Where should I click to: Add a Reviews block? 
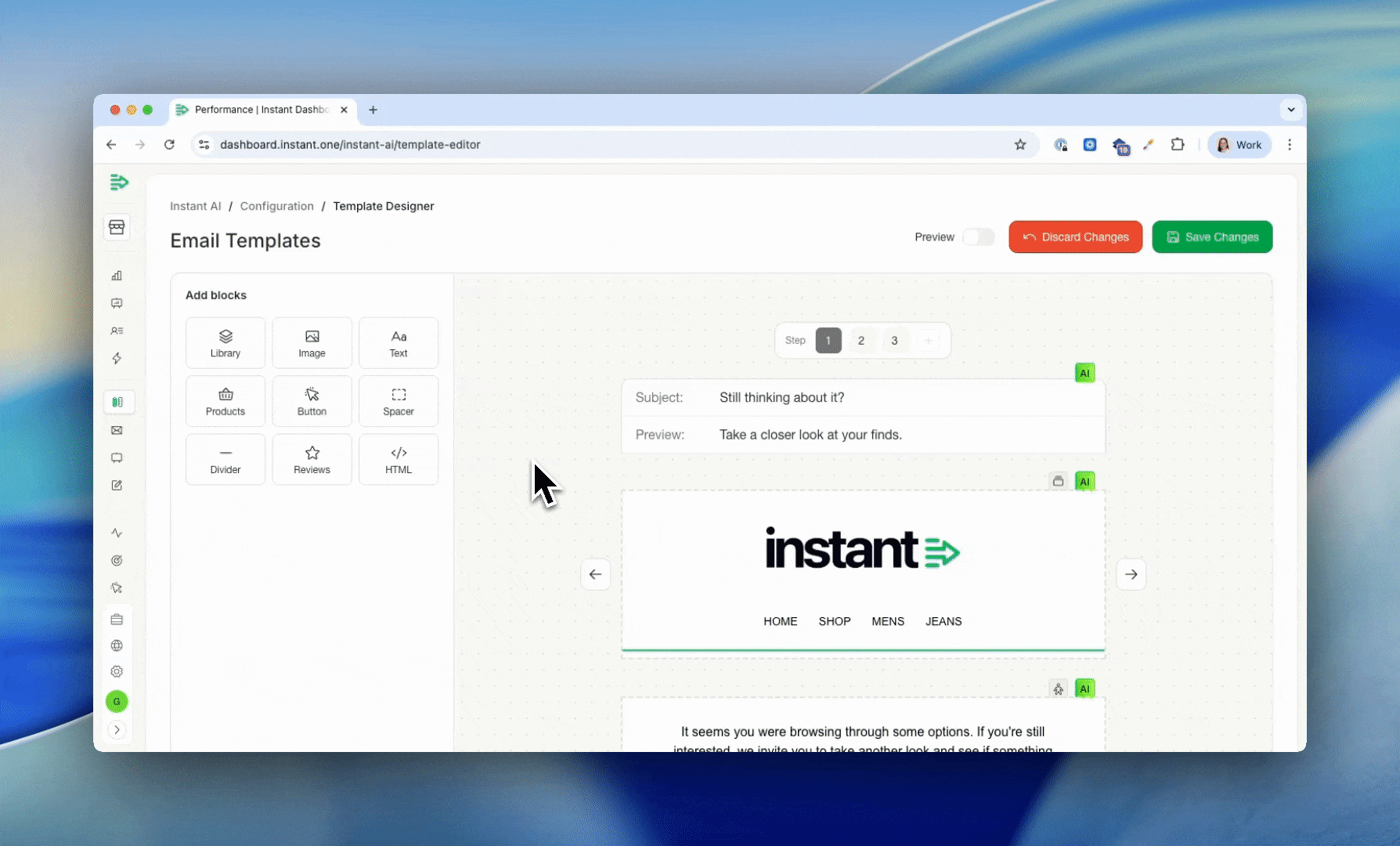tap(312, 459)
